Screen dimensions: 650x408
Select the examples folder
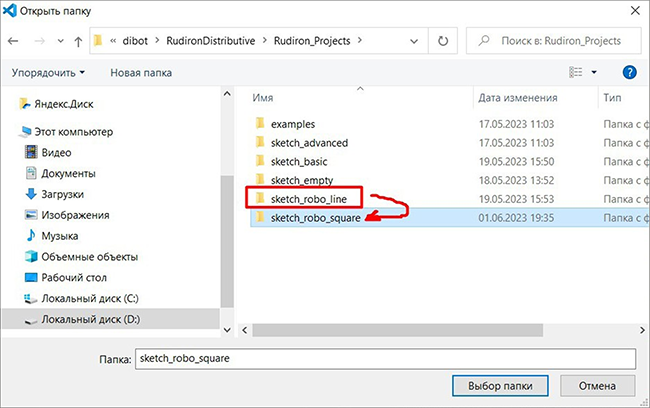click(293, 124)
